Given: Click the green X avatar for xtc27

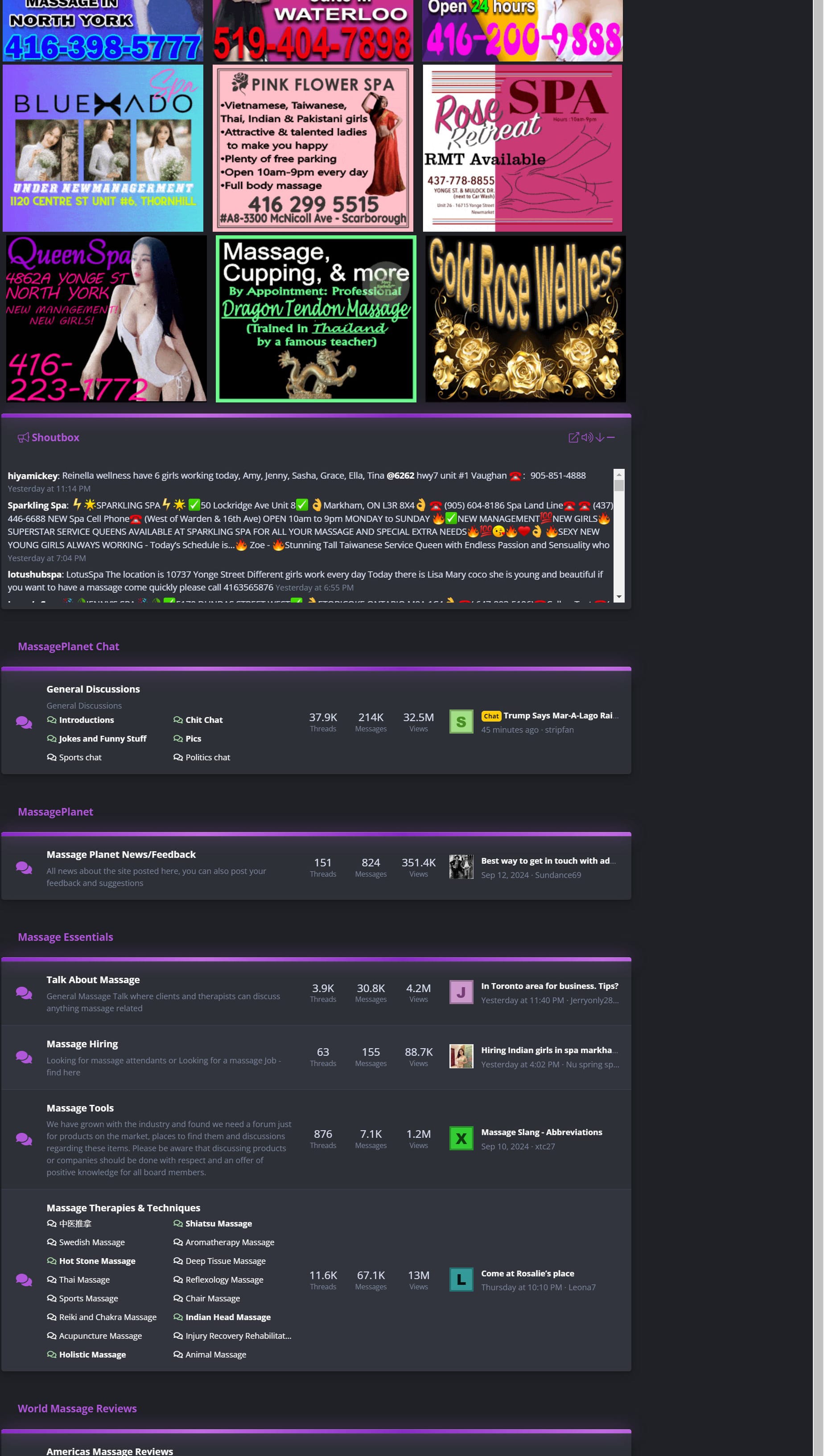Looking at the screenshot, I should (461, 1138).
